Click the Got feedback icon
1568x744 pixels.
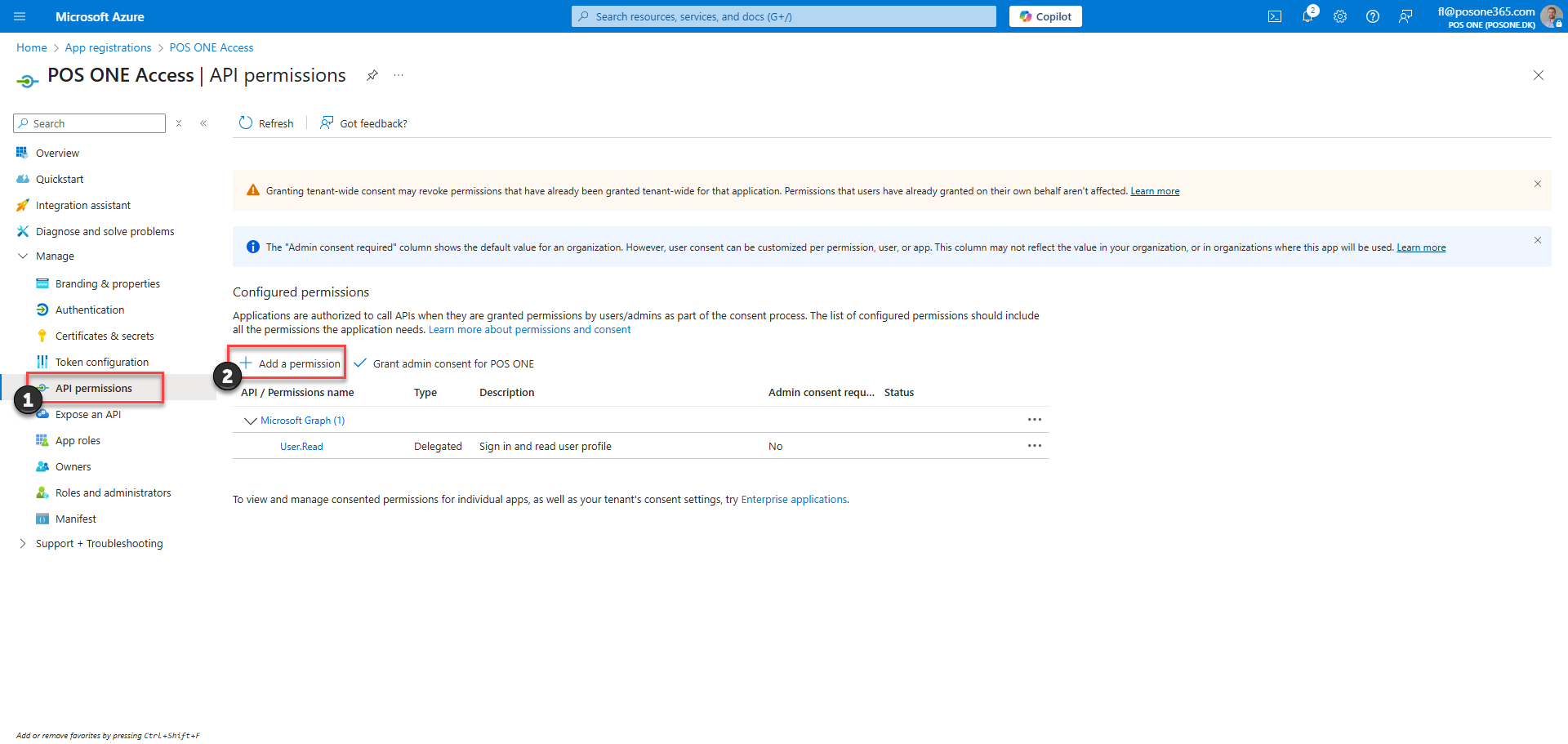[x=327, y=123]
